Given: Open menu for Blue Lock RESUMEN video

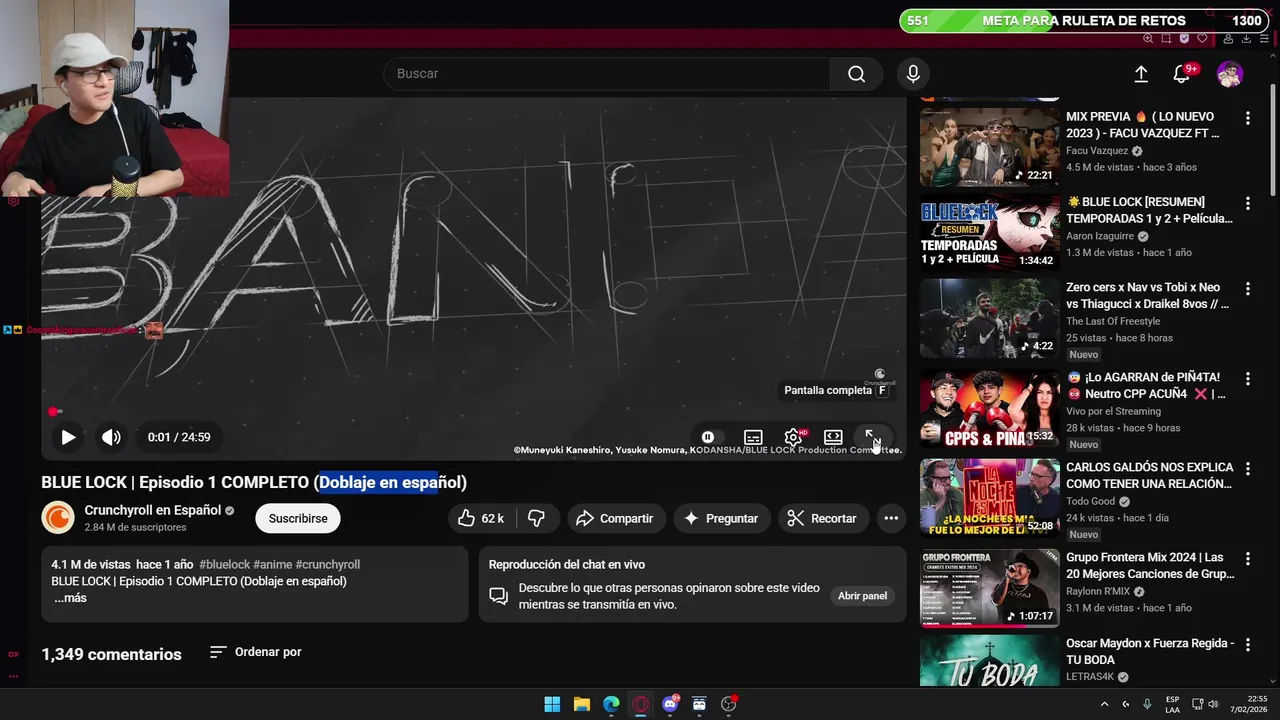Looking at the screenshot, I should pos(1247,203).
